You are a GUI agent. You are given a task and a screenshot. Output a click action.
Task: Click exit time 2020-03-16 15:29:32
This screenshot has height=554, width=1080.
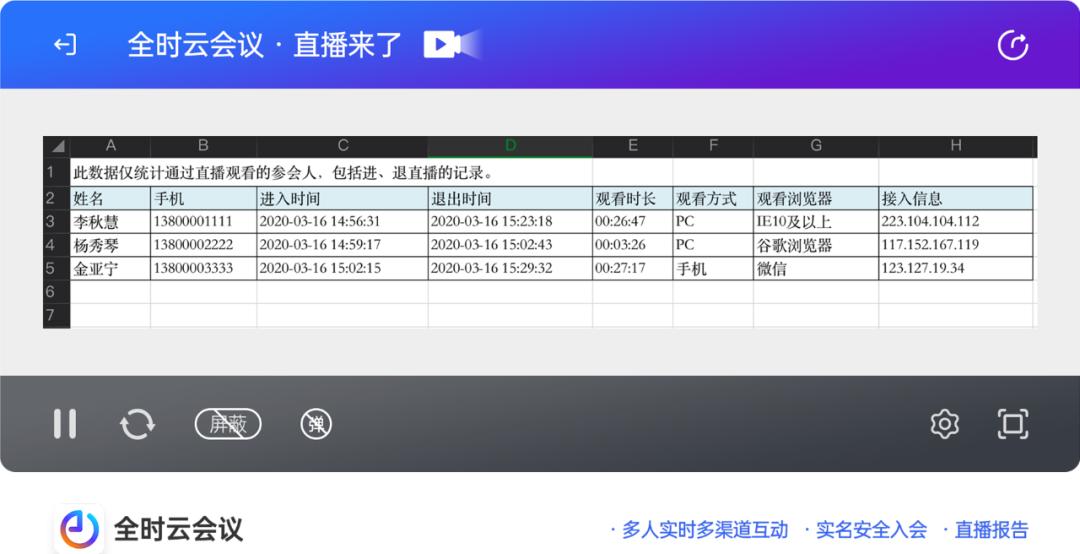pyautogui.click(x=510, y=269)
